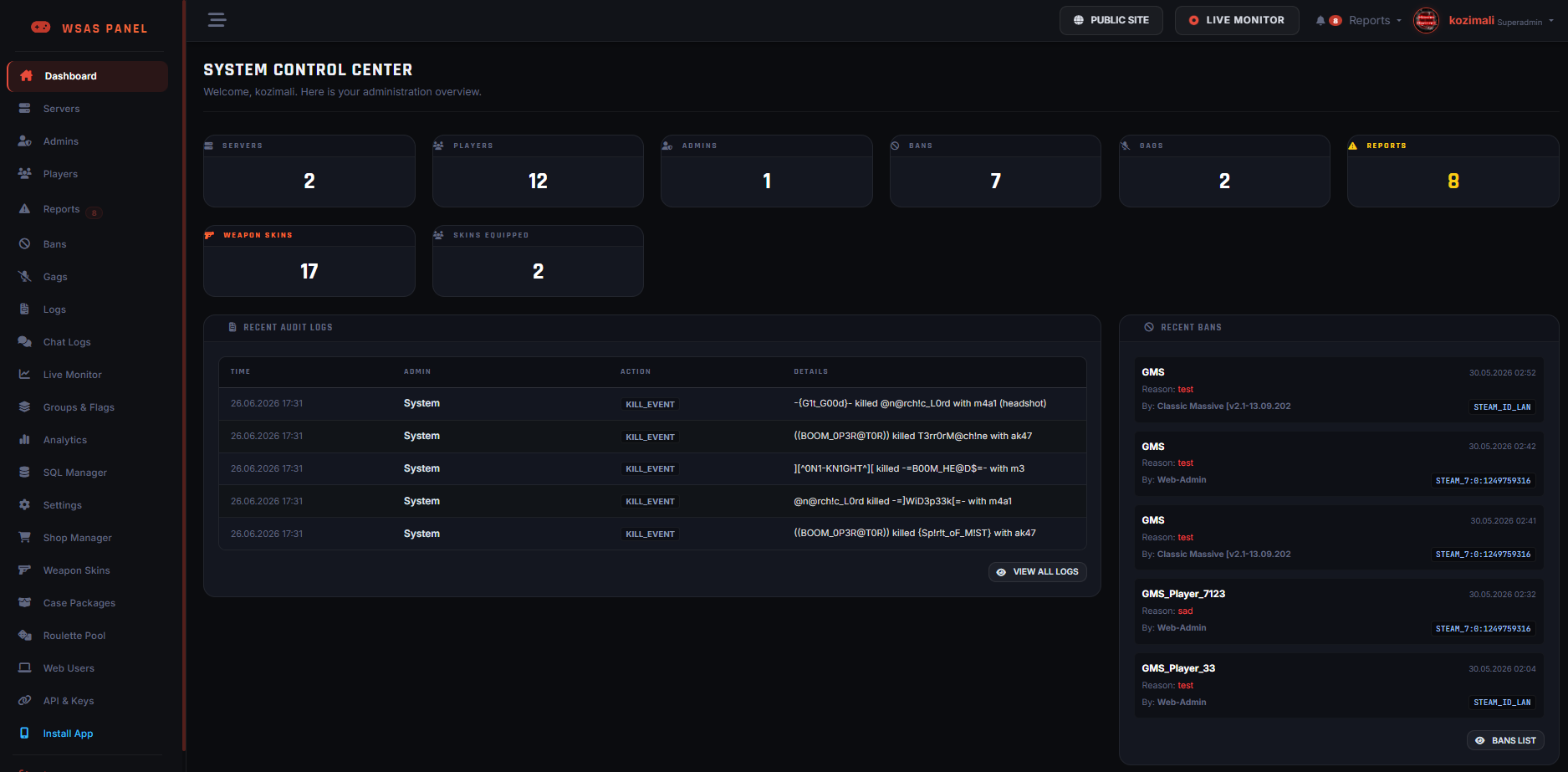
Task: Click the Bans ban-circle sidebar icon
Action: [25, 244]
